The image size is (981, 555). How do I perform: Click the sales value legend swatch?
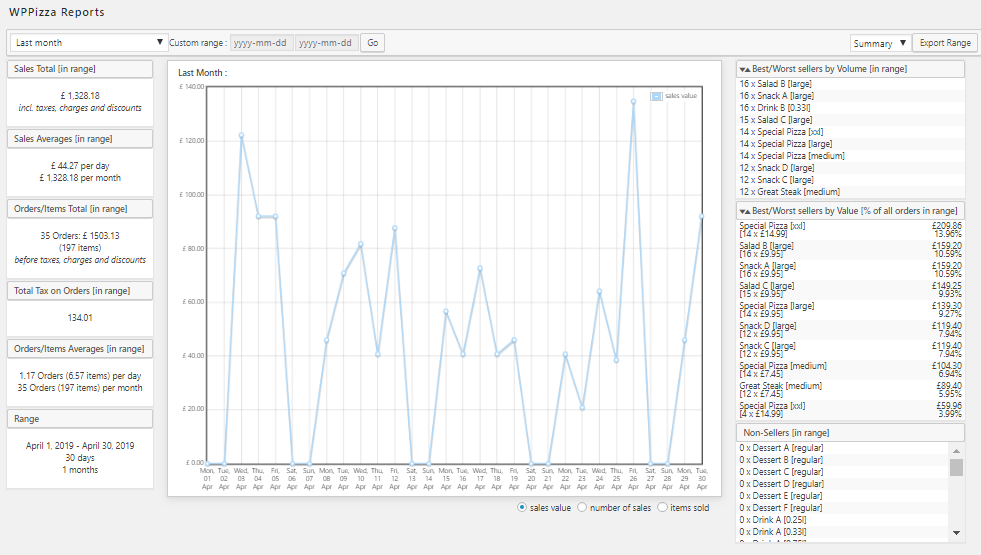click(656, 96)
